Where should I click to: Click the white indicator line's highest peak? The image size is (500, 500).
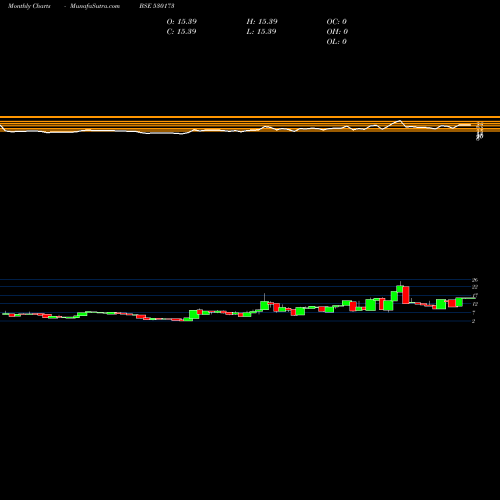[400, 121]
